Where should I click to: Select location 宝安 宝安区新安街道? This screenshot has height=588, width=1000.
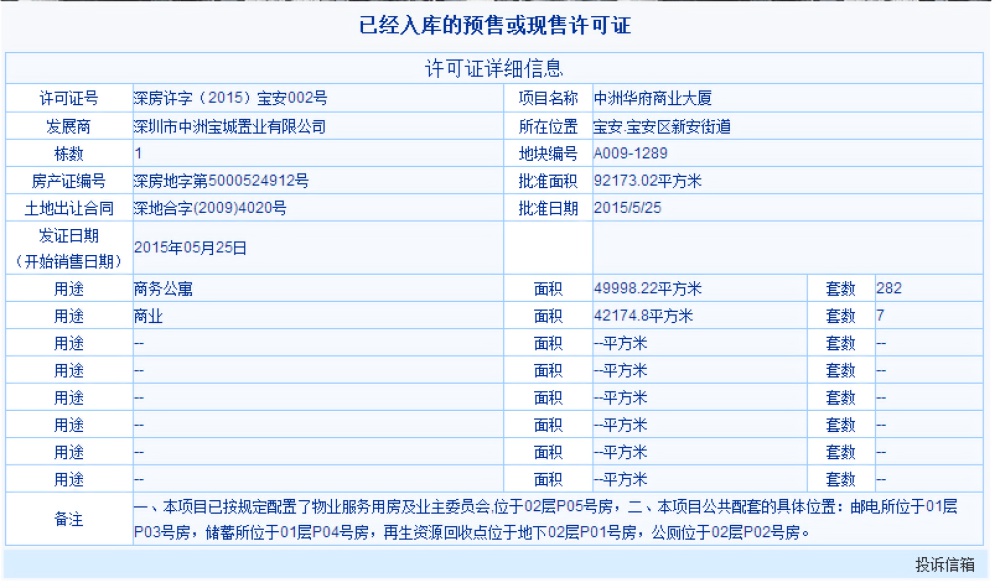[x=662, y=126]
